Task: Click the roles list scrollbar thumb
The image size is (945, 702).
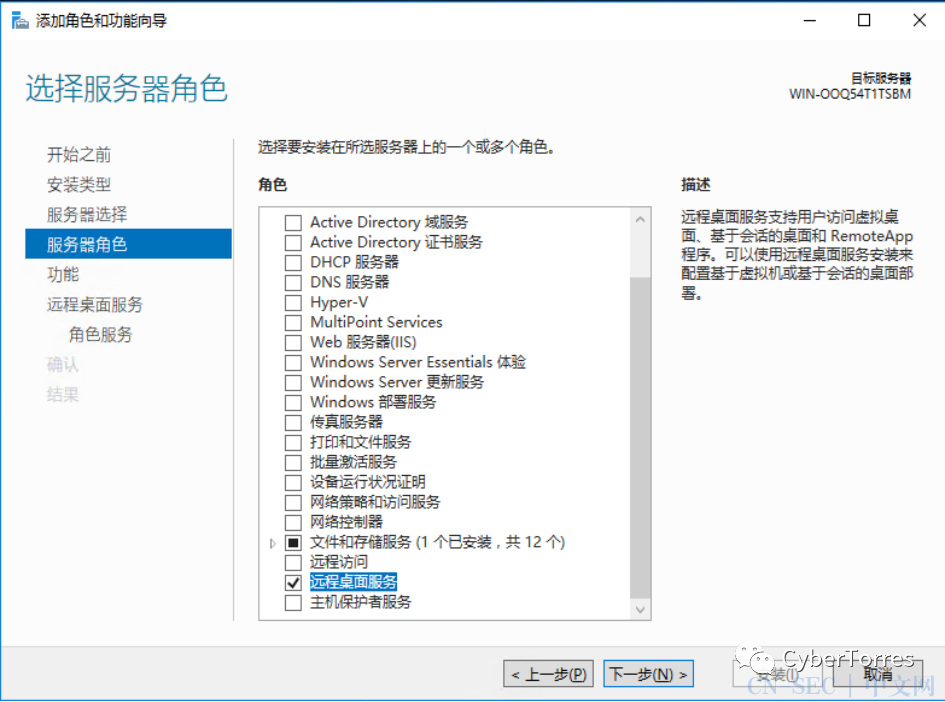Action: point(640,437)
